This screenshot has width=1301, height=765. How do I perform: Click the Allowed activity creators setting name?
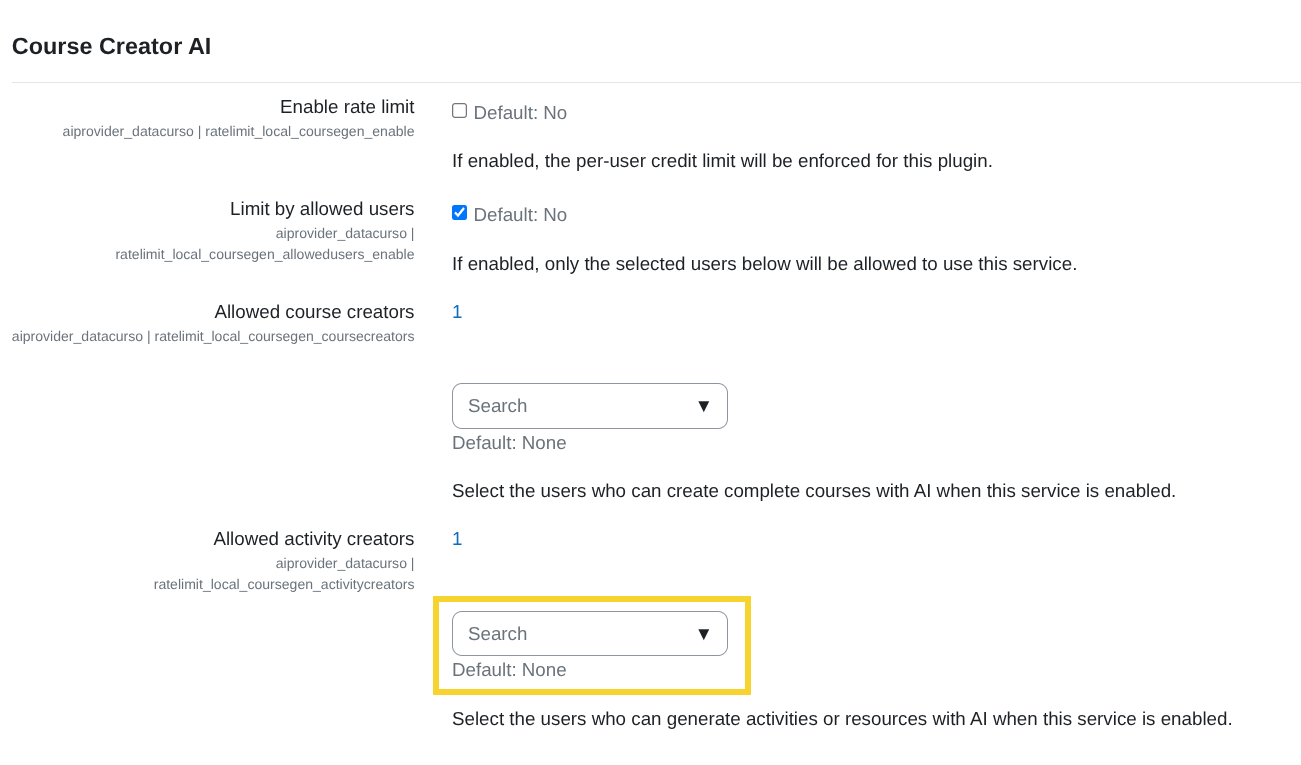(x=313, y=538)
